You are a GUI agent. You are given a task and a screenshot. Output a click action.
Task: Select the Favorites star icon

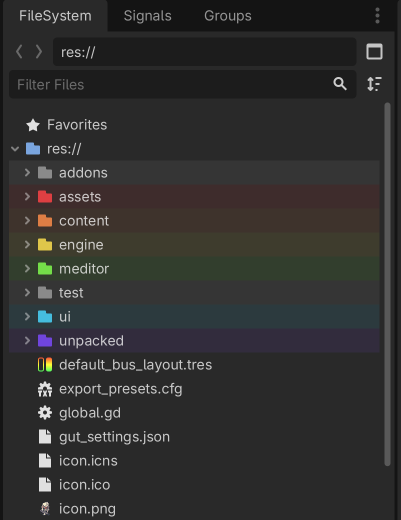pos(33,125)
